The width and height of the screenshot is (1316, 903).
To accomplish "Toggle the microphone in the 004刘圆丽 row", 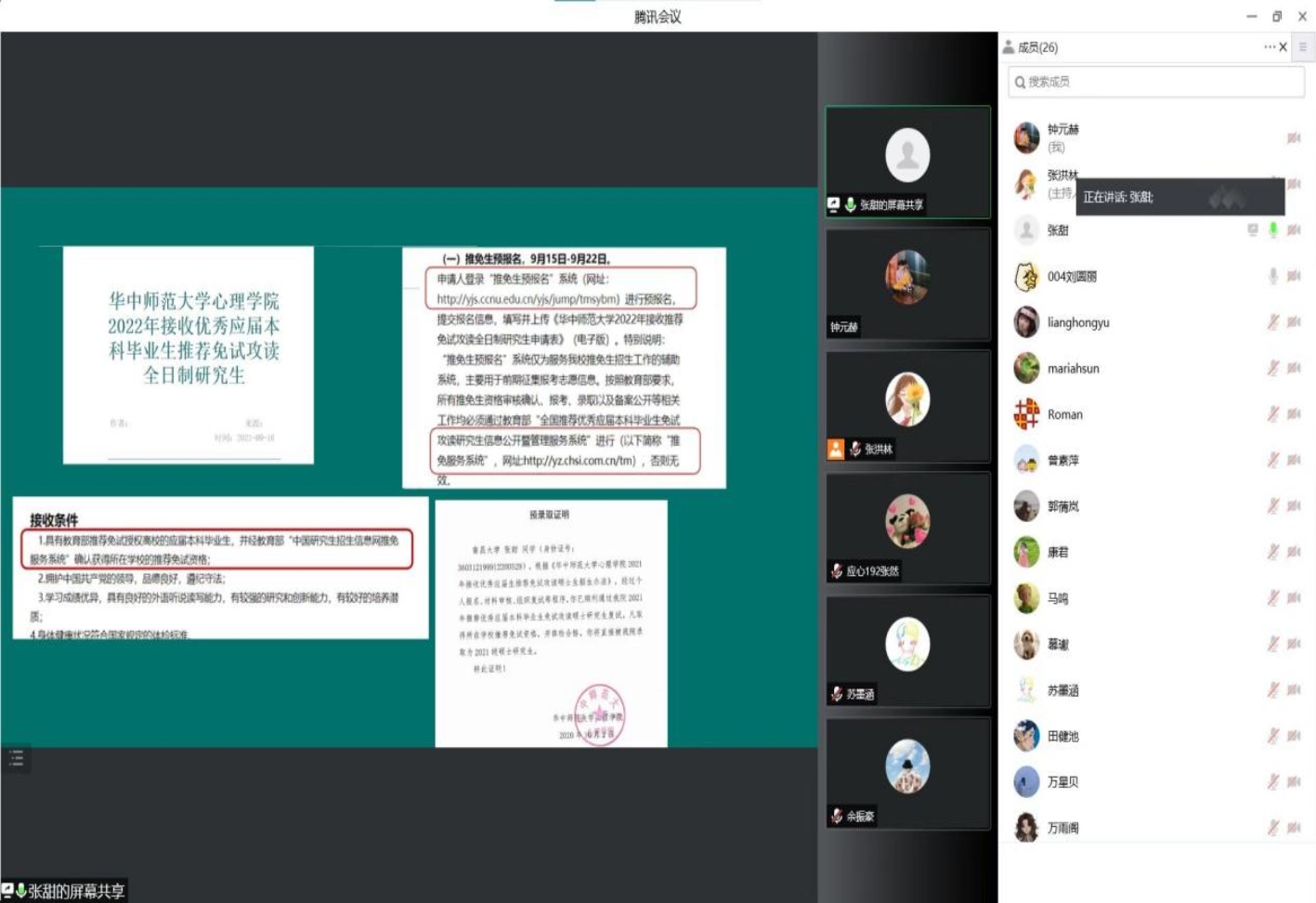I will point(1273,275).
